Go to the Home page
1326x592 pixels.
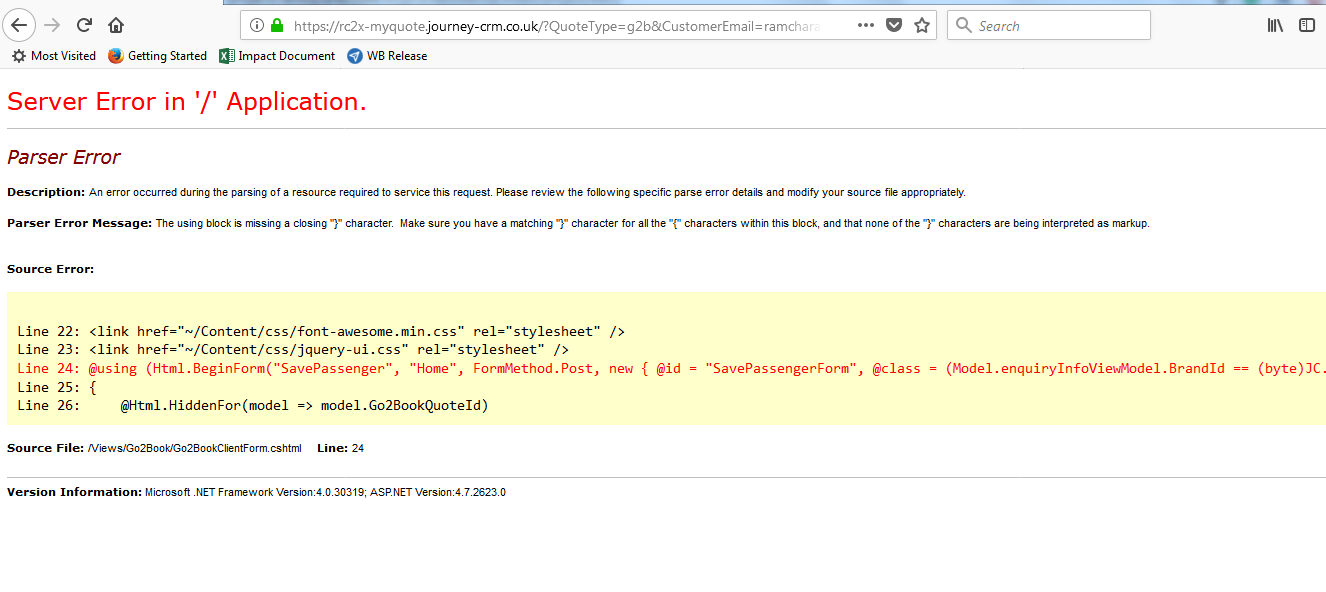pyautogui.click(x=116, y=25)
